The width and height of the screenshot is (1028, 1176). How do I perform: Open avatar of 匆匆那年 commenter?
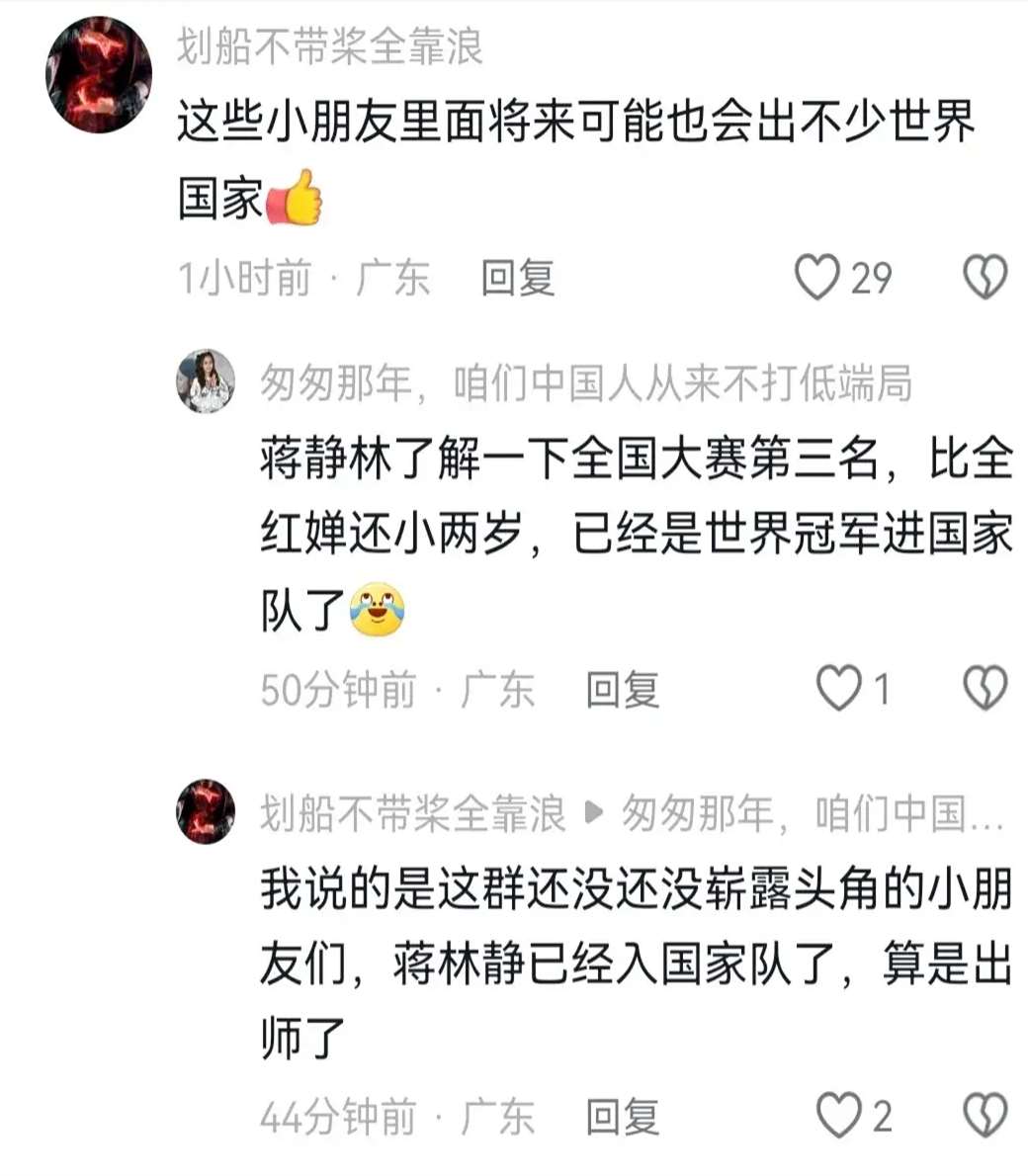pos(206,381)
